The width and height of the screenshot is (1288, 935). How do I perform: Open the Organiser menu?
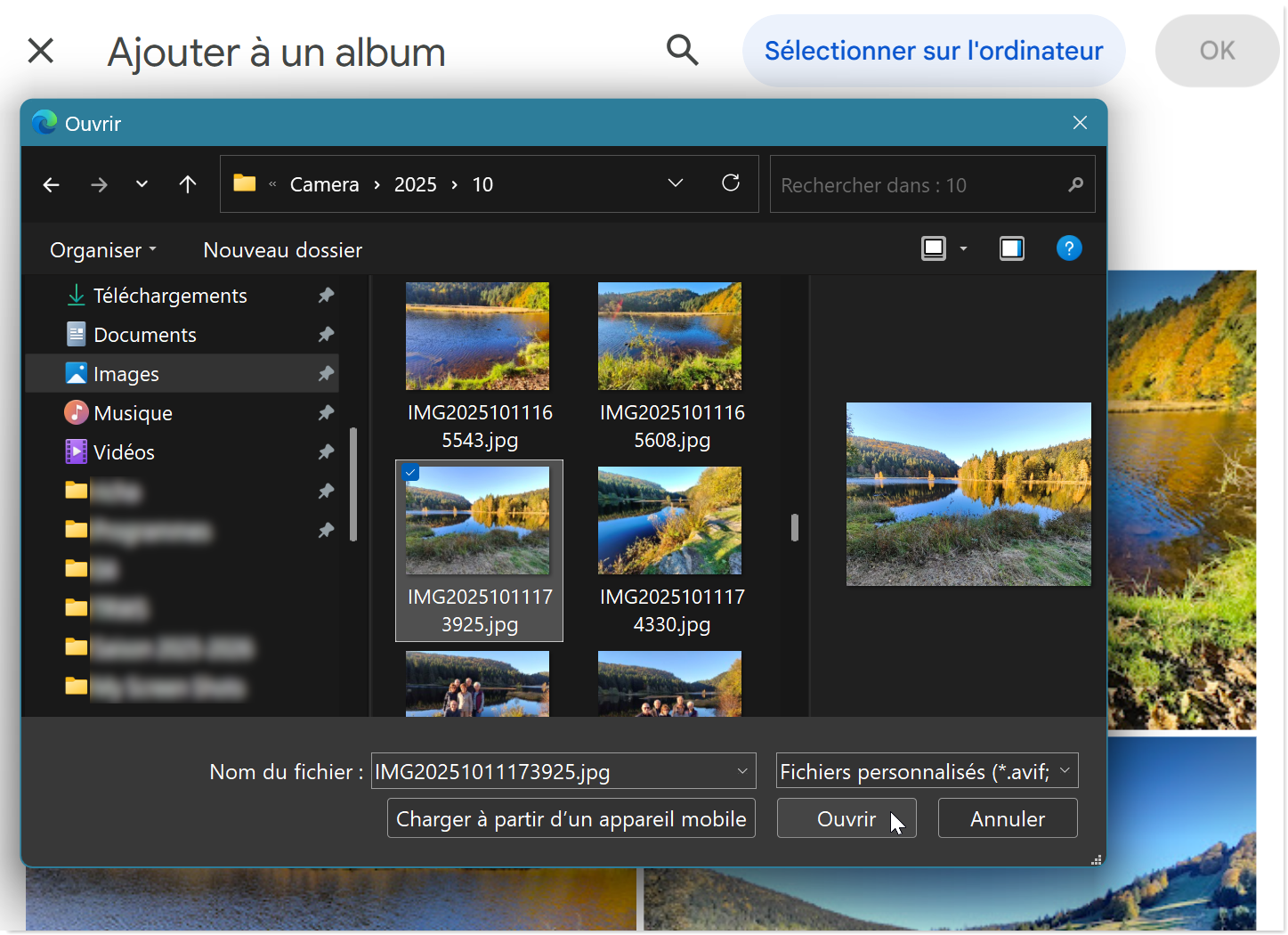(102, 250)
